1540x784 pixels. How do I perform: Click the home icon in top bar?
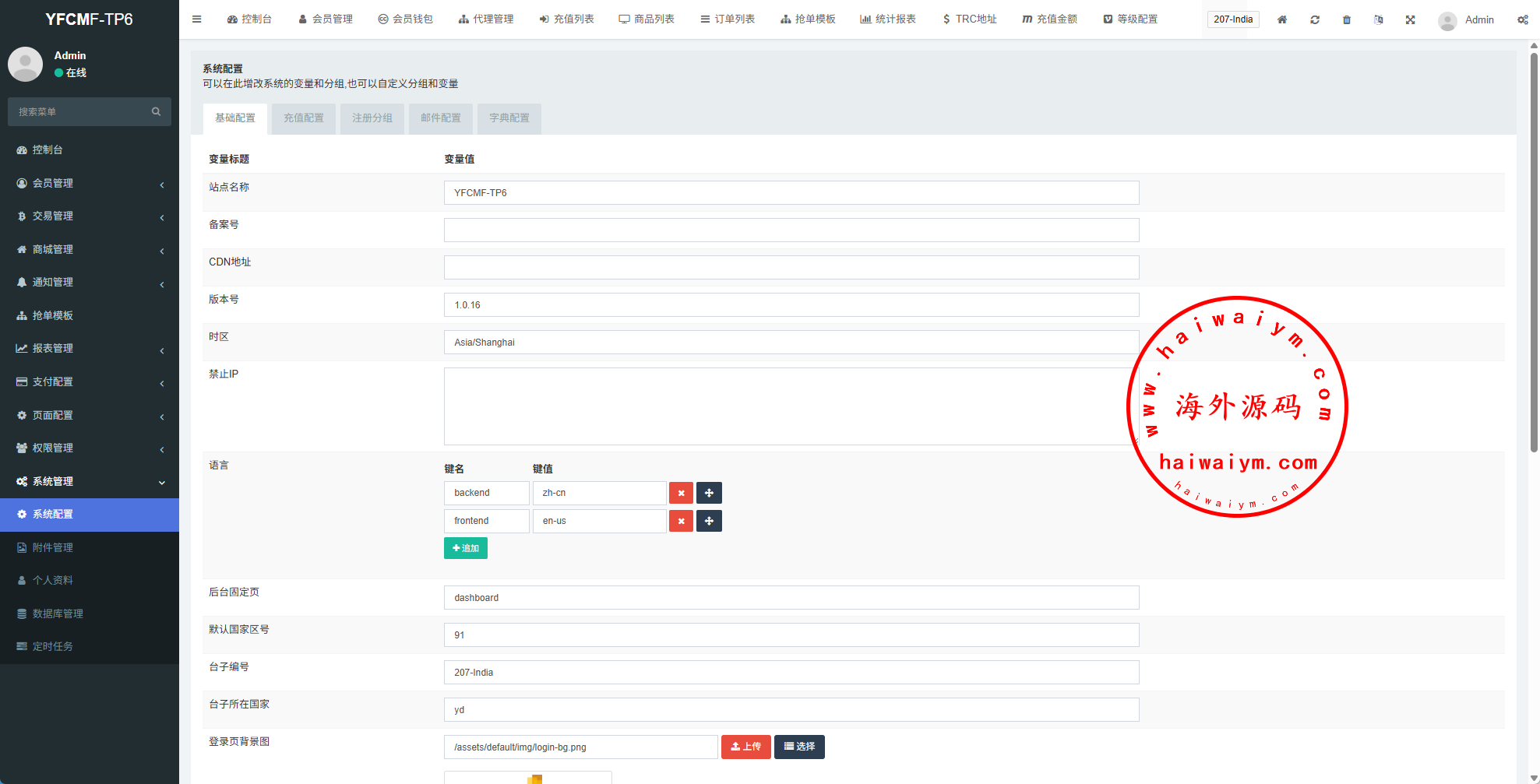tap(1281, 19)
